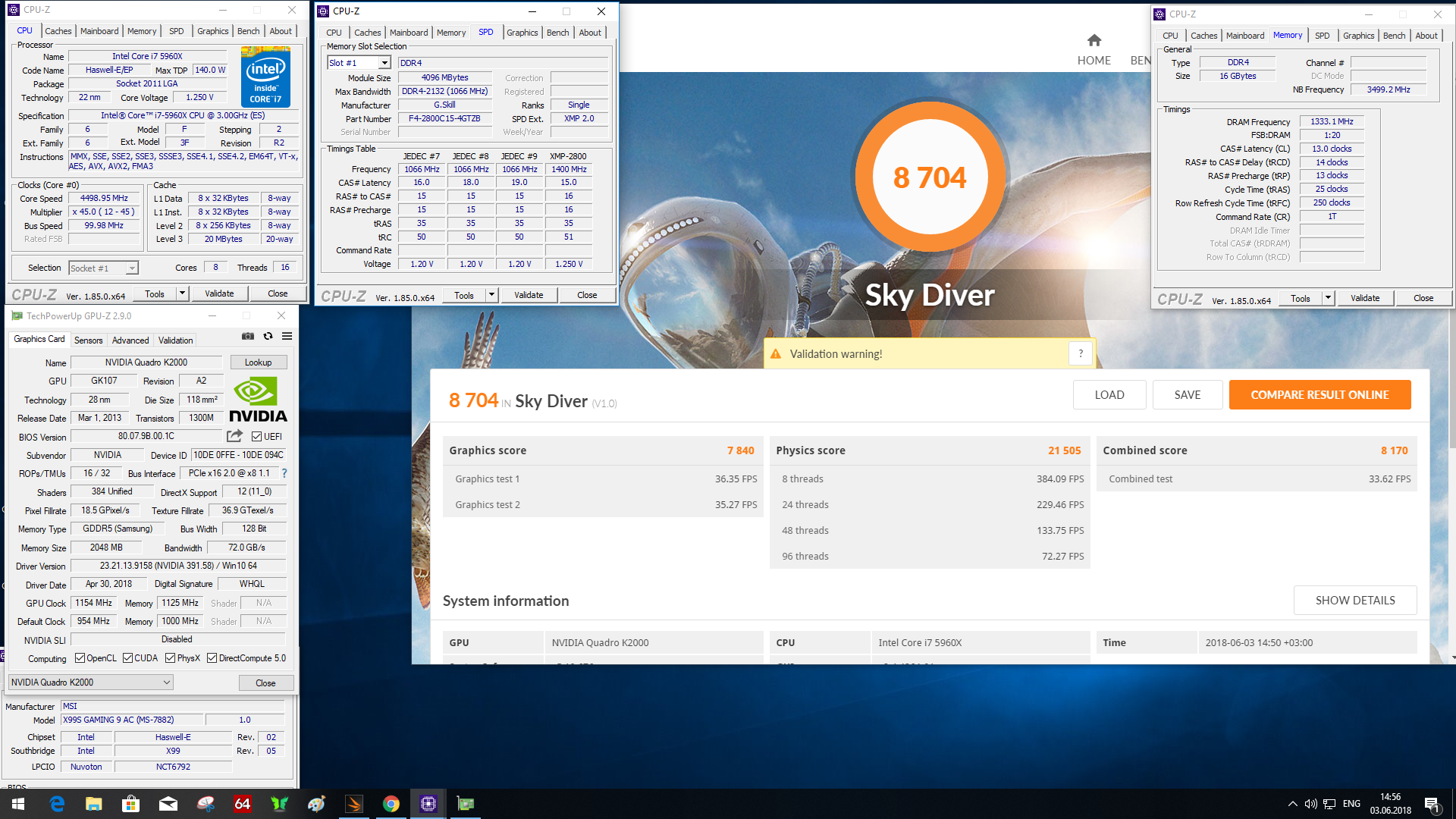1456x819 pixels.
Task: Click the Intel Core i7 logo in CPU-Z
Action: point(265,76)
